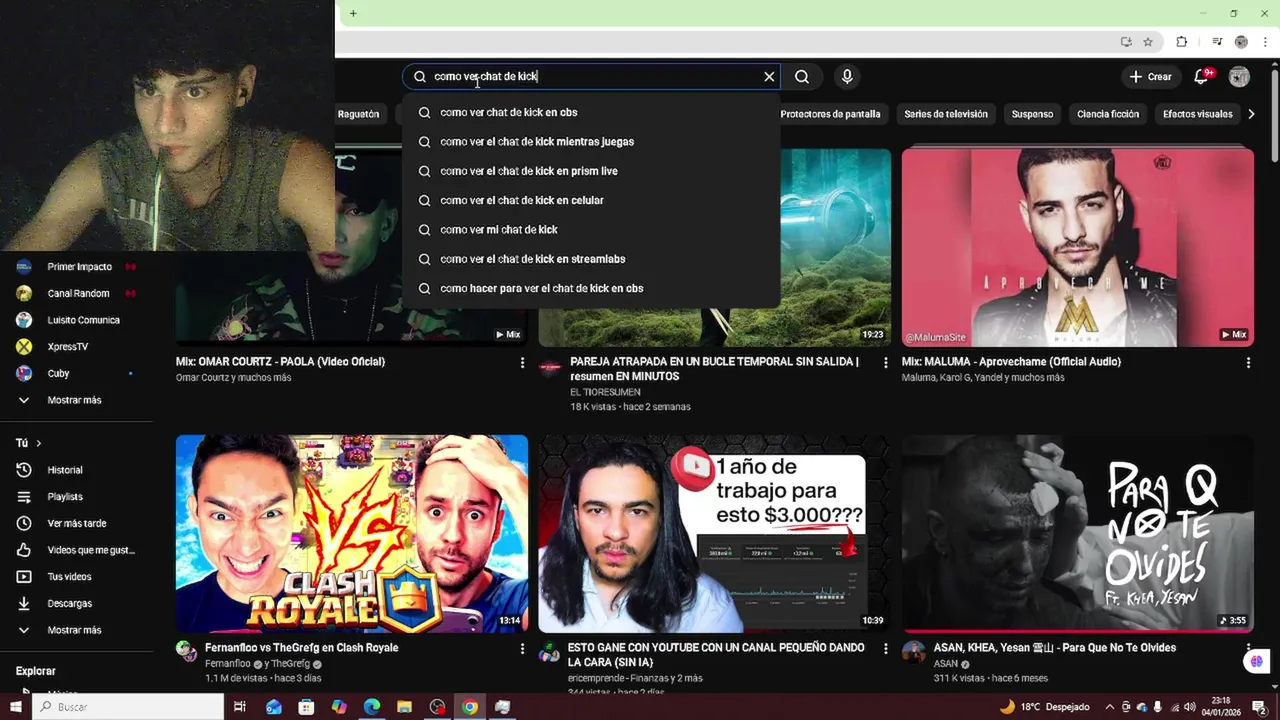Screen dimensions: 1280x720
Task: Click the EL TIORESUMEN channel avatar
Action: pos(550,367)
